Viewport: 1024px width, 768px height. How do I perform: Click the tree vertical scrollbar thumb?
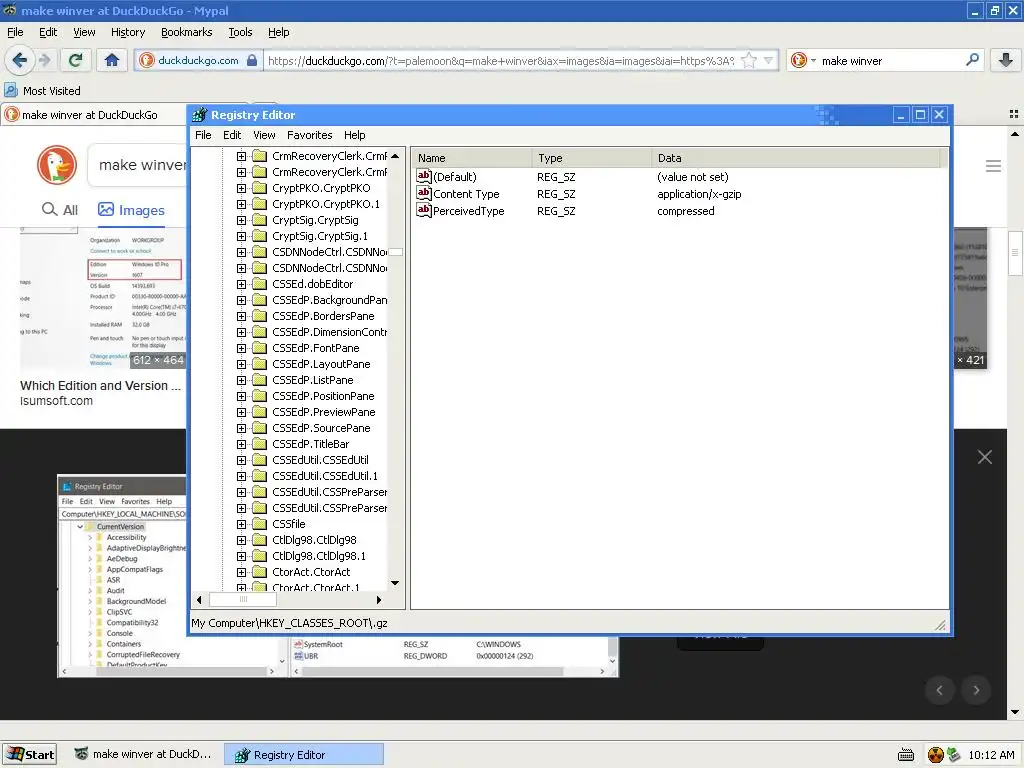pos(395,251)
